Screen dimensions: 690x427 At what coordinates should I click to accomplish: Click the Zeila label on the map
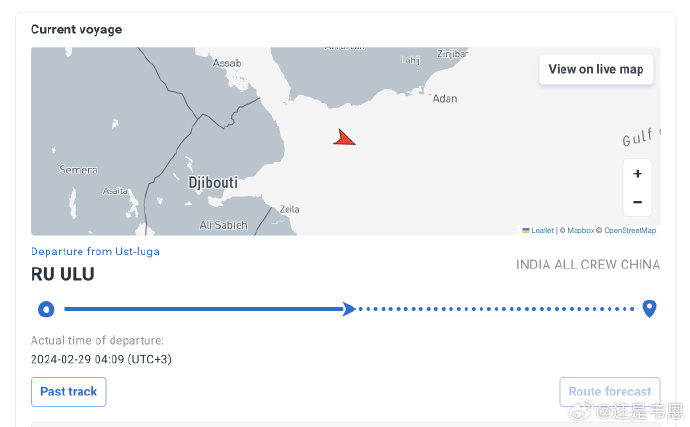(290, 209)
